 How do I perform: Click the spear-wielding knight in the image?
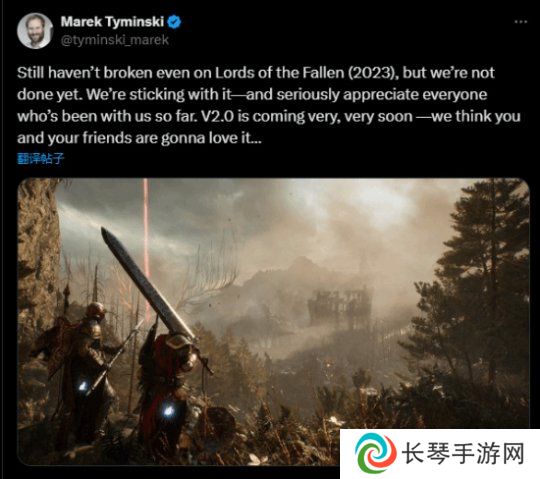[83, 362]
